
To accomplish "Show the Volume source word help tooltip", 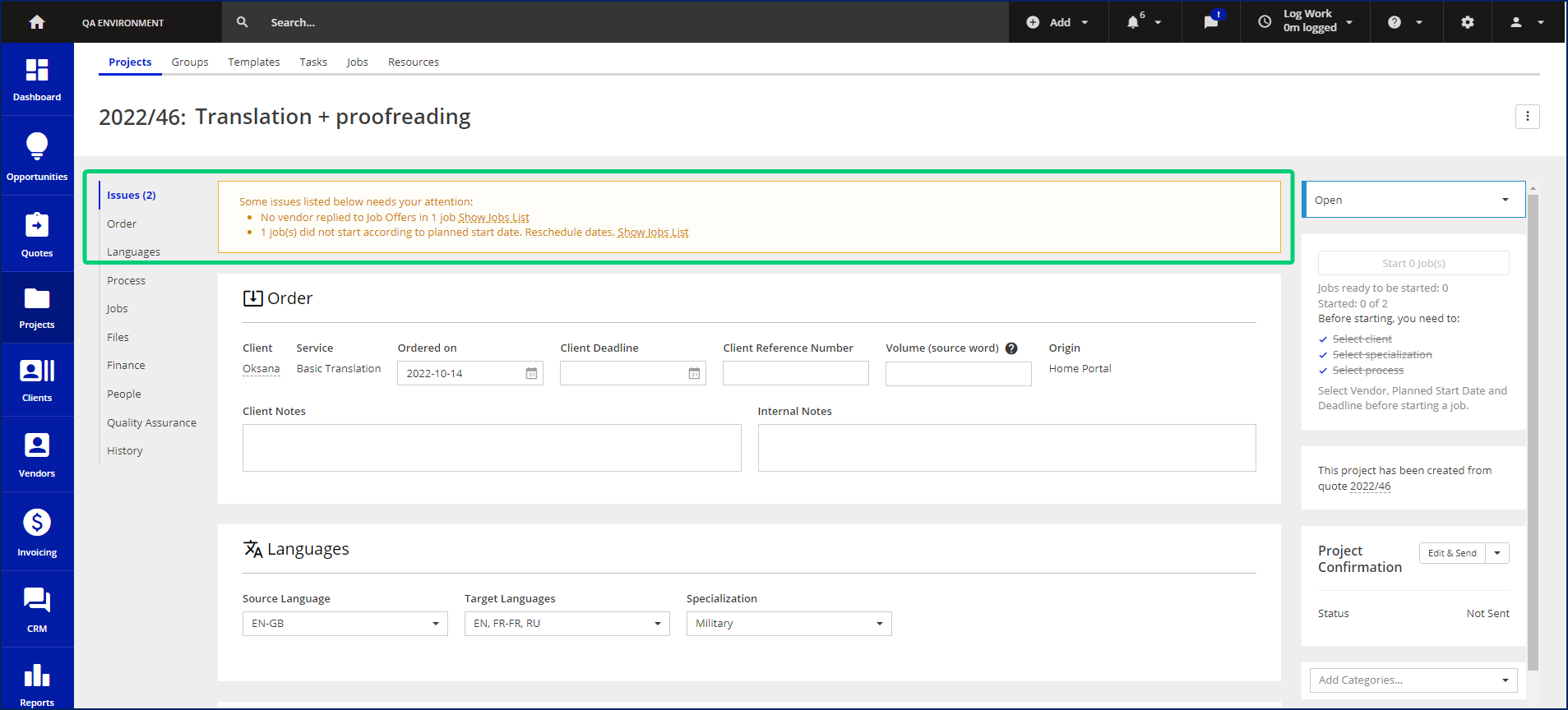I will coord(1011,348).
